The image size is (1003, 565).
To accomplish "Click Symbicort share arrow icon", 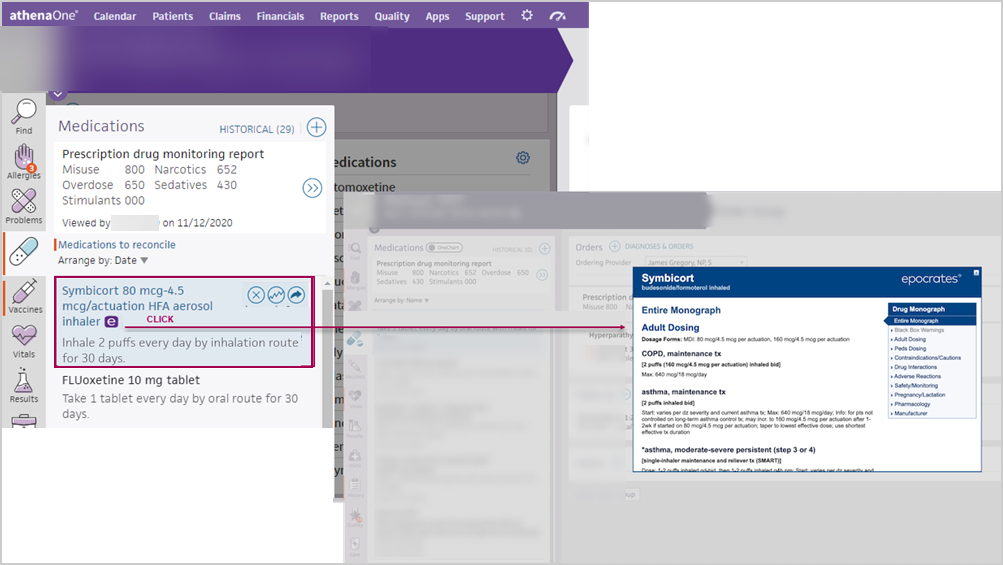I will tap(296, 295).
